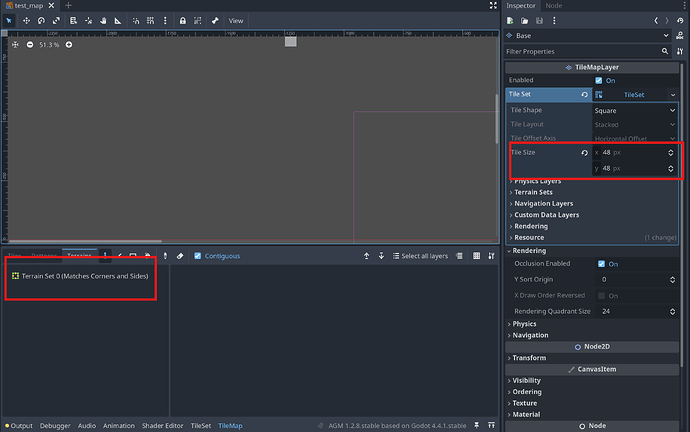Zoom in with the plus button
690x432 pixels.
coord(69,45)
